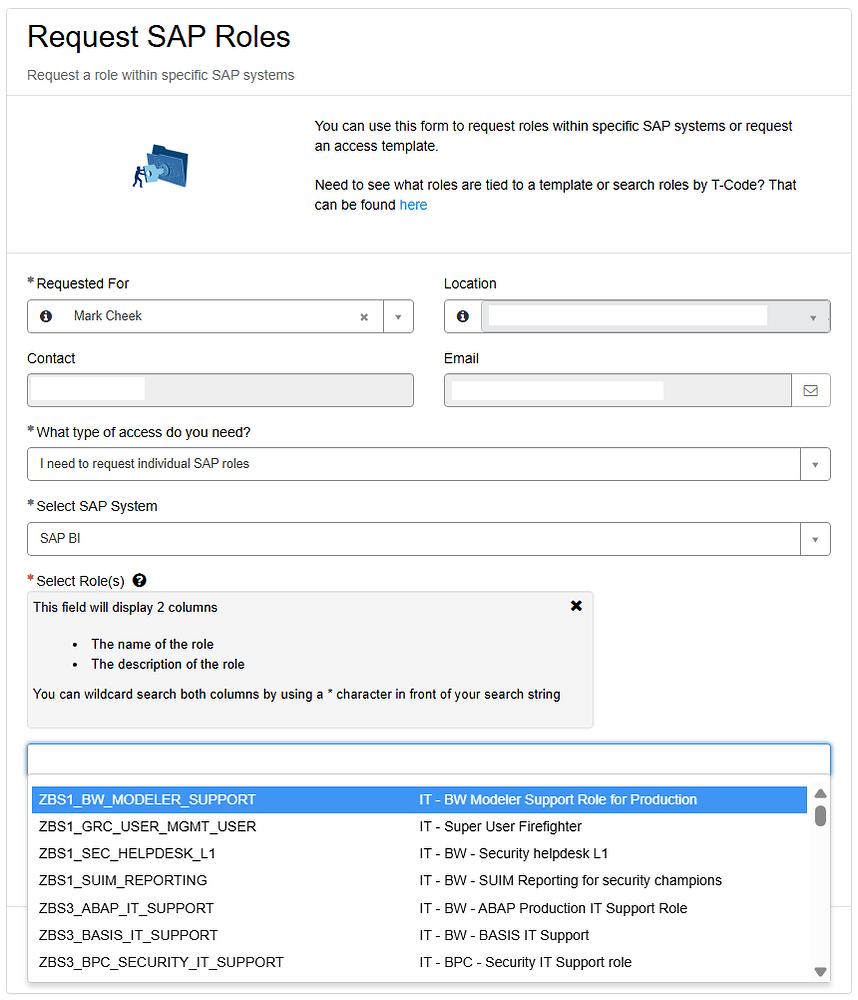Click the info icon beside Requested For
858x1000 pixels.
46,316
